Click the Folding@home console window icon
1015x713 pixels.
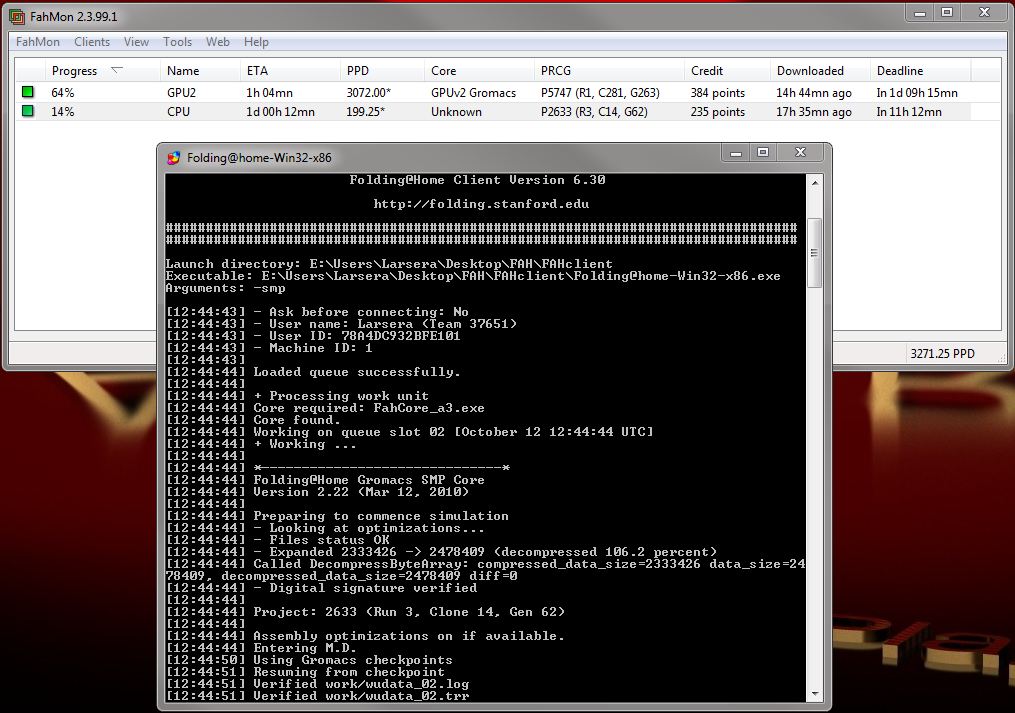point(173,157)
